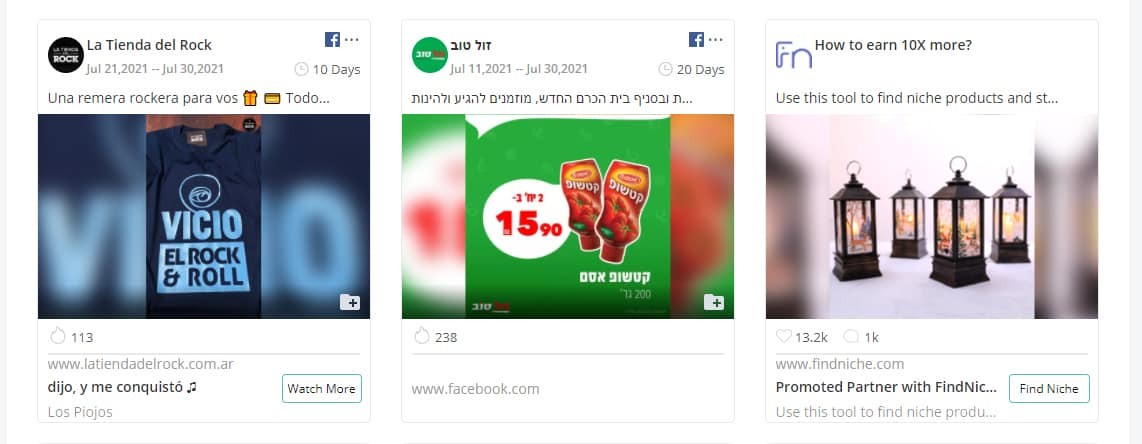This screenshot has width=1142, height=444.
Task: Open the three-dot menu on the ketchup ad card
Action: click(716, 39)
